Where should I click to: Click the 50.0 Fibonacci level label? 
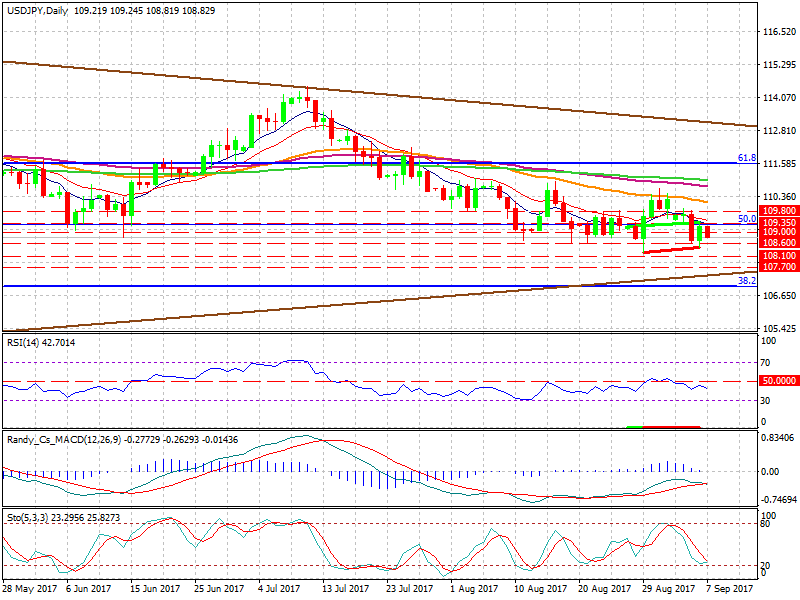coord(747,219)
